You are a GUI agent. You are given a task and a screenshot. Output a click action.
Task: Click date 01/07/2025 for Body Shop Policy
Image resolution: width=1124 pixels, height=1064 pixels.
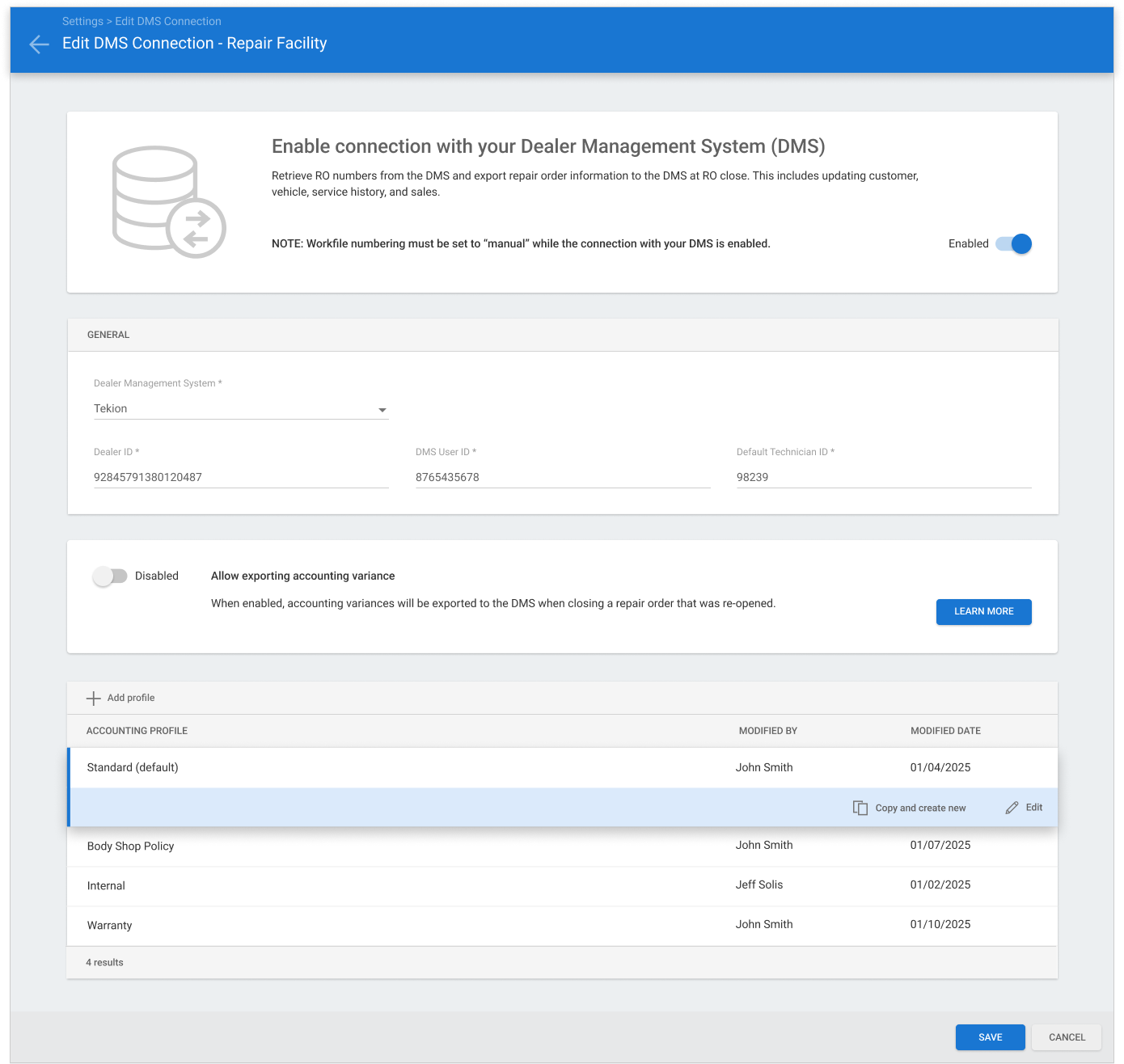[940, 845]
